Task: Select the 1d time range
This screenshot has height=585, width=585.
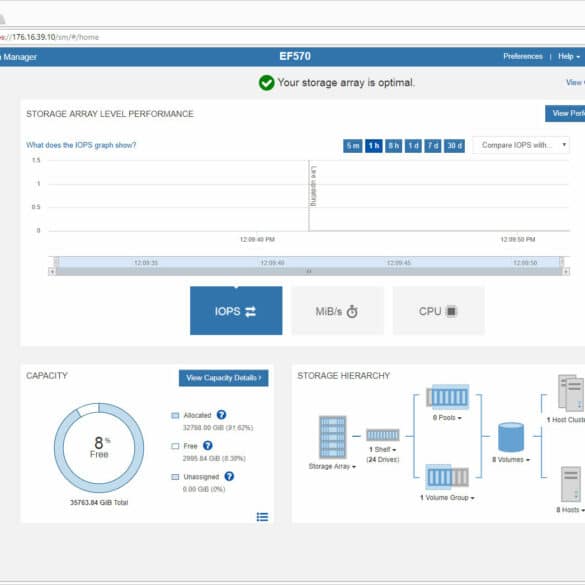Action: [413, 146]
